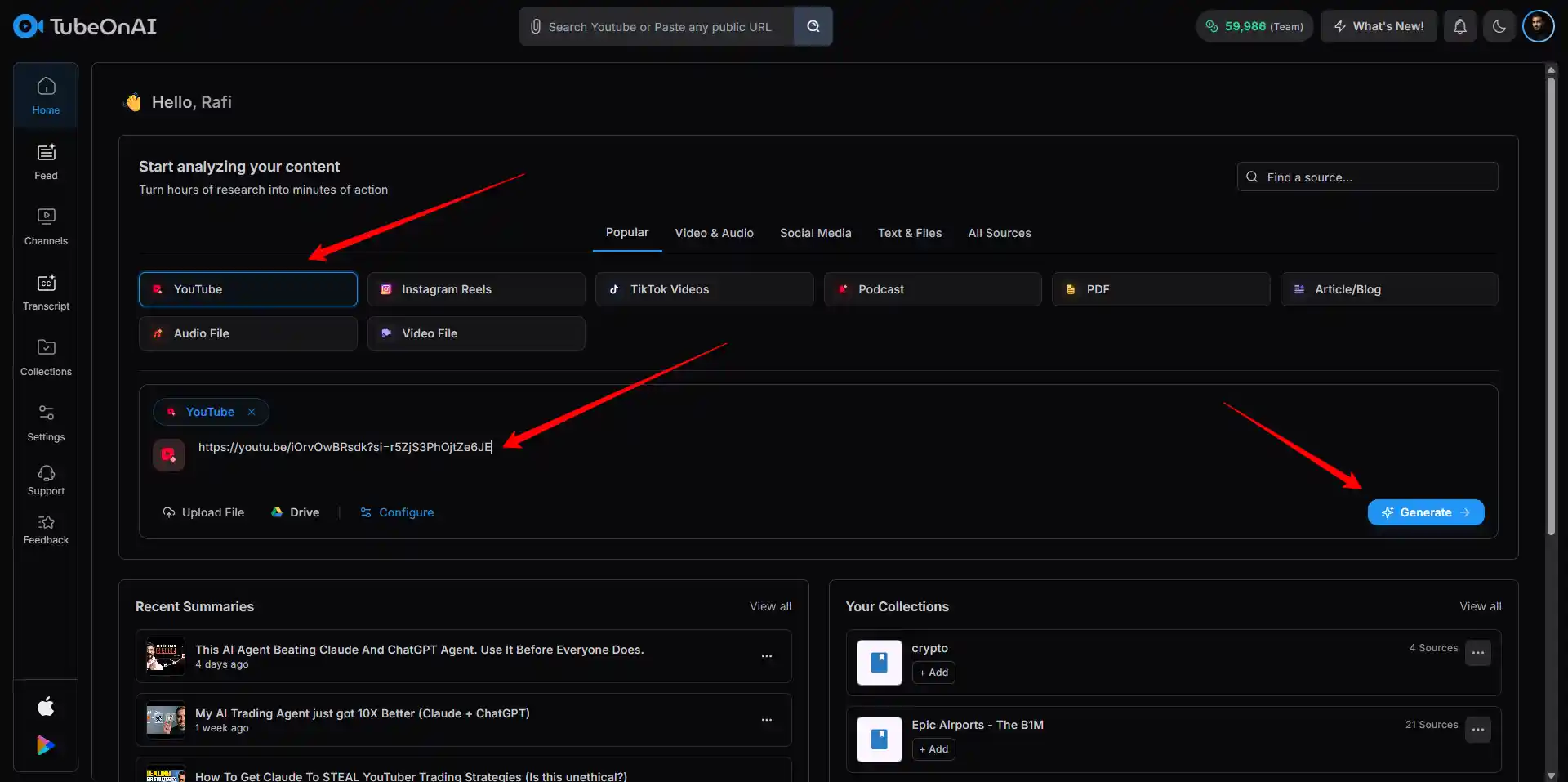Screen dimensions: 1568x782
Task: Open options for the AI Trading Agent summary
Action: pos(767,720)
